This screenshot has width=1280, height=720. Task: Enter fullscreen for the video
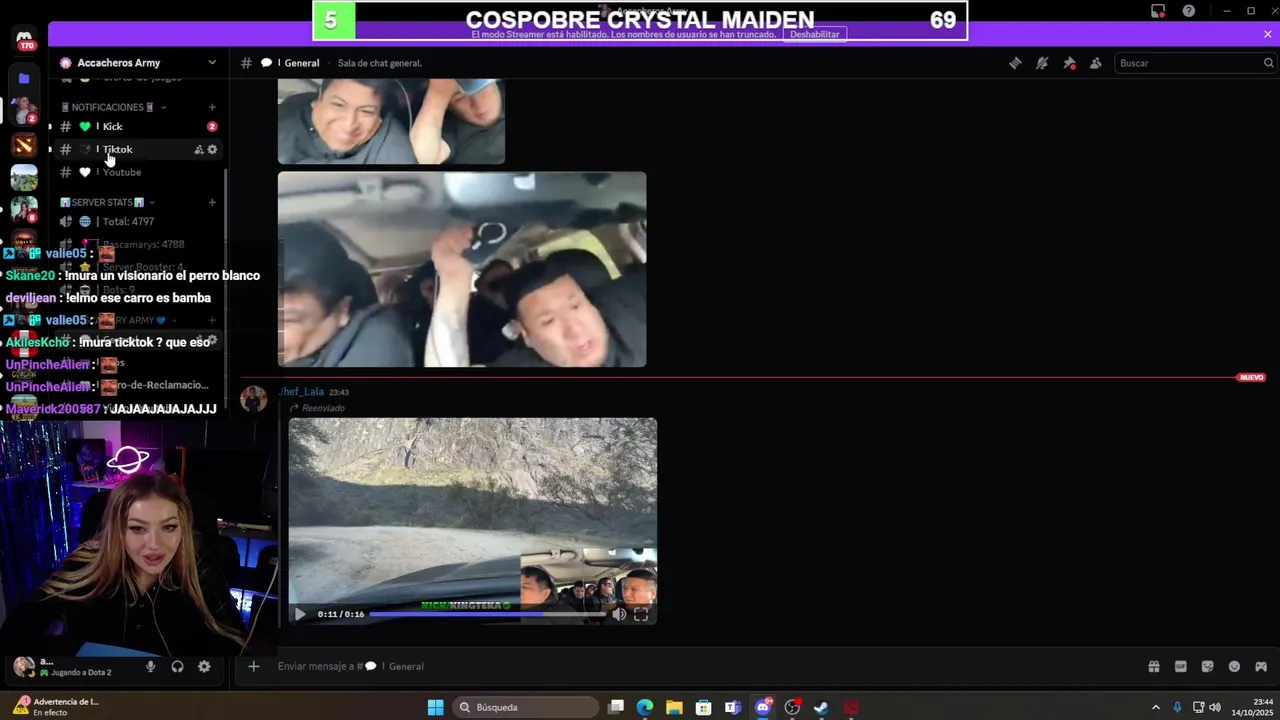[x=641, y=614]
